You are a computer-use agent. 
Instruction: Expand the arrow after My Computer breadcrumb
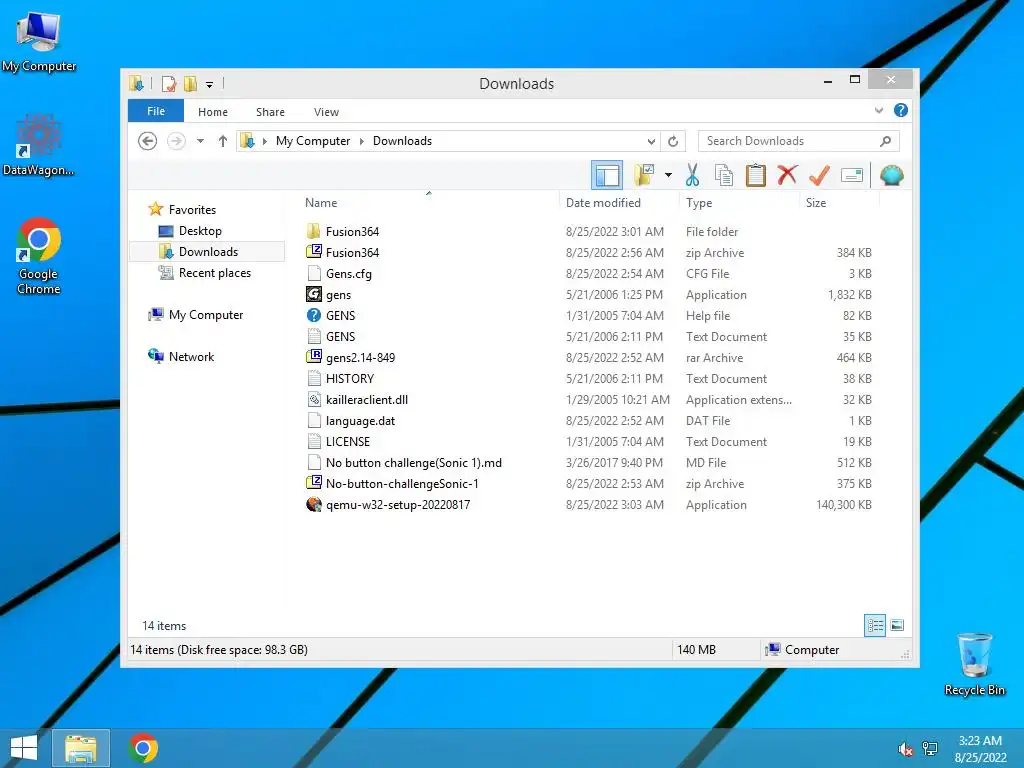[x=361, y=141]
